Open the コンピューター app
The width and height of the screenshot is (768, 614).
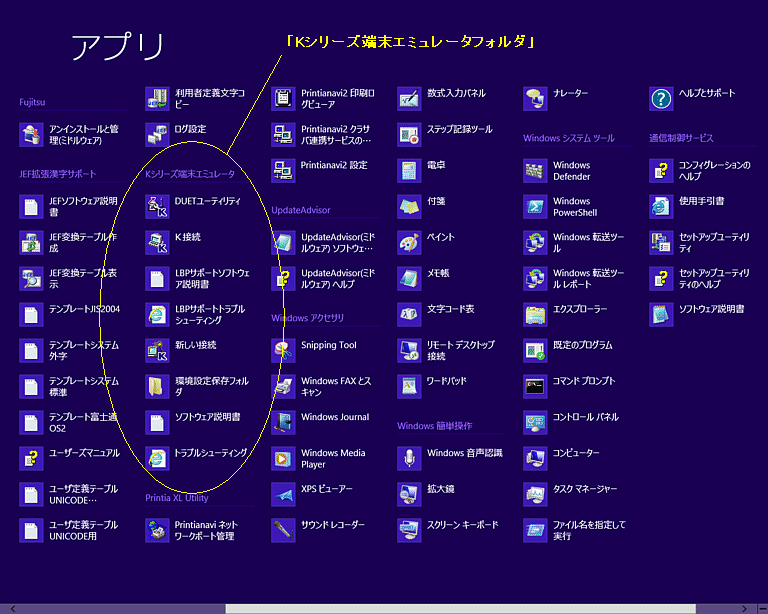pyautogui.click(x=535, y=458)
